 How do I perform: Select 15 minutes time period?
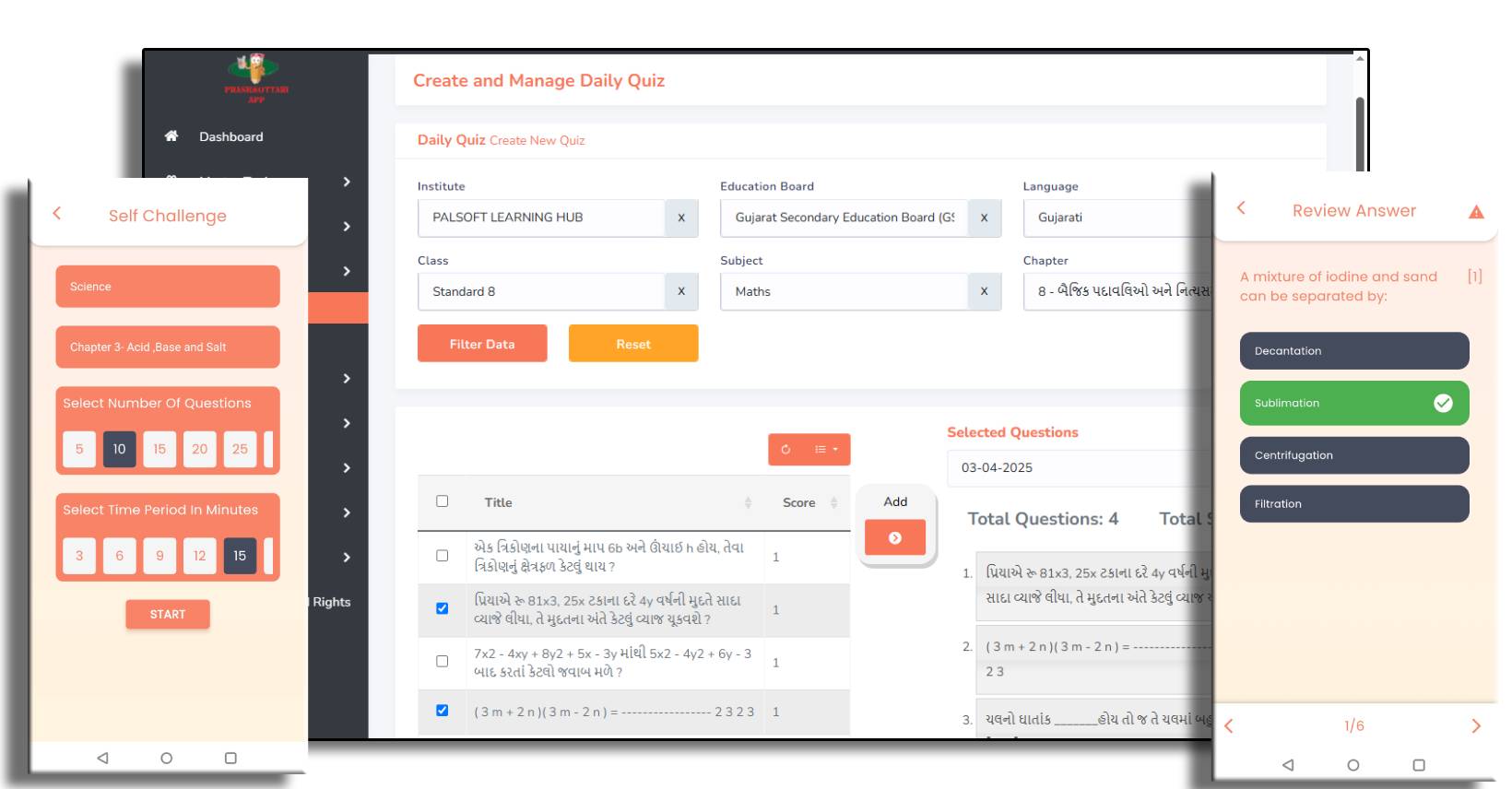click(x=240, y=556)
